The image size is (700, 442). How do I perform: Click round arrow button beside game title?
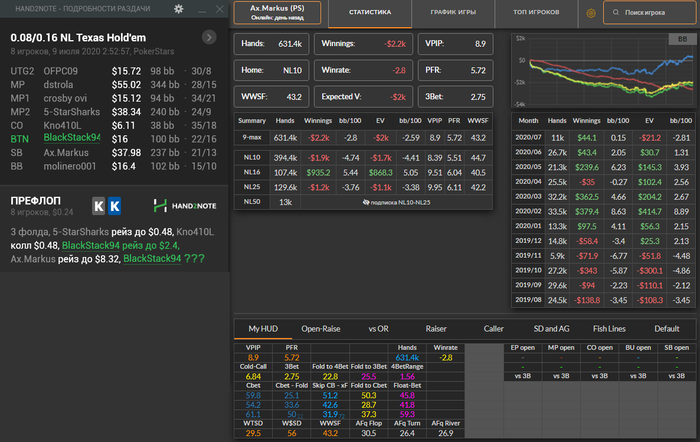click(x=208, y=37)
